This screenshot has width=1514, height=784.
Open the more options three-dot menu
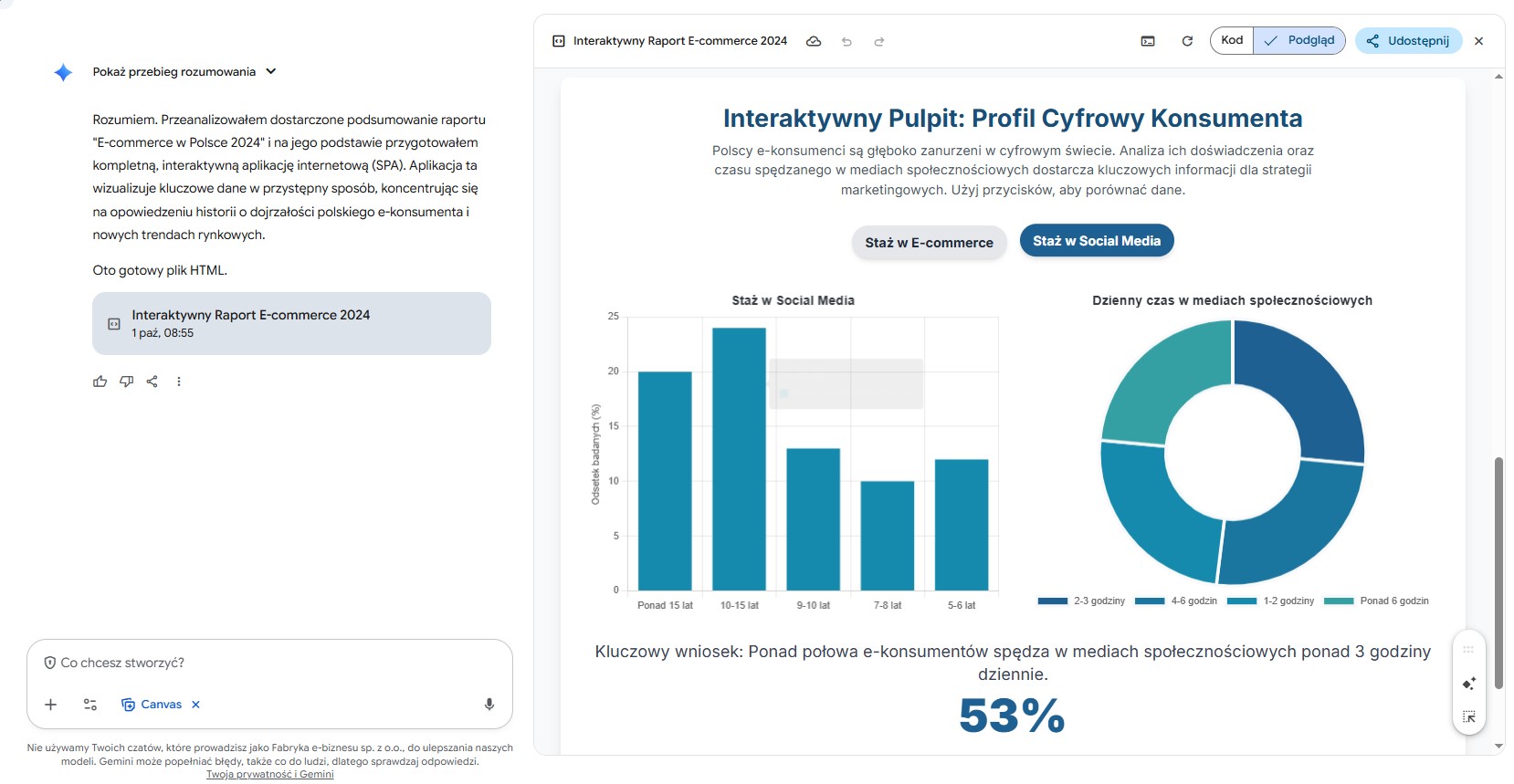pos(179,382)
